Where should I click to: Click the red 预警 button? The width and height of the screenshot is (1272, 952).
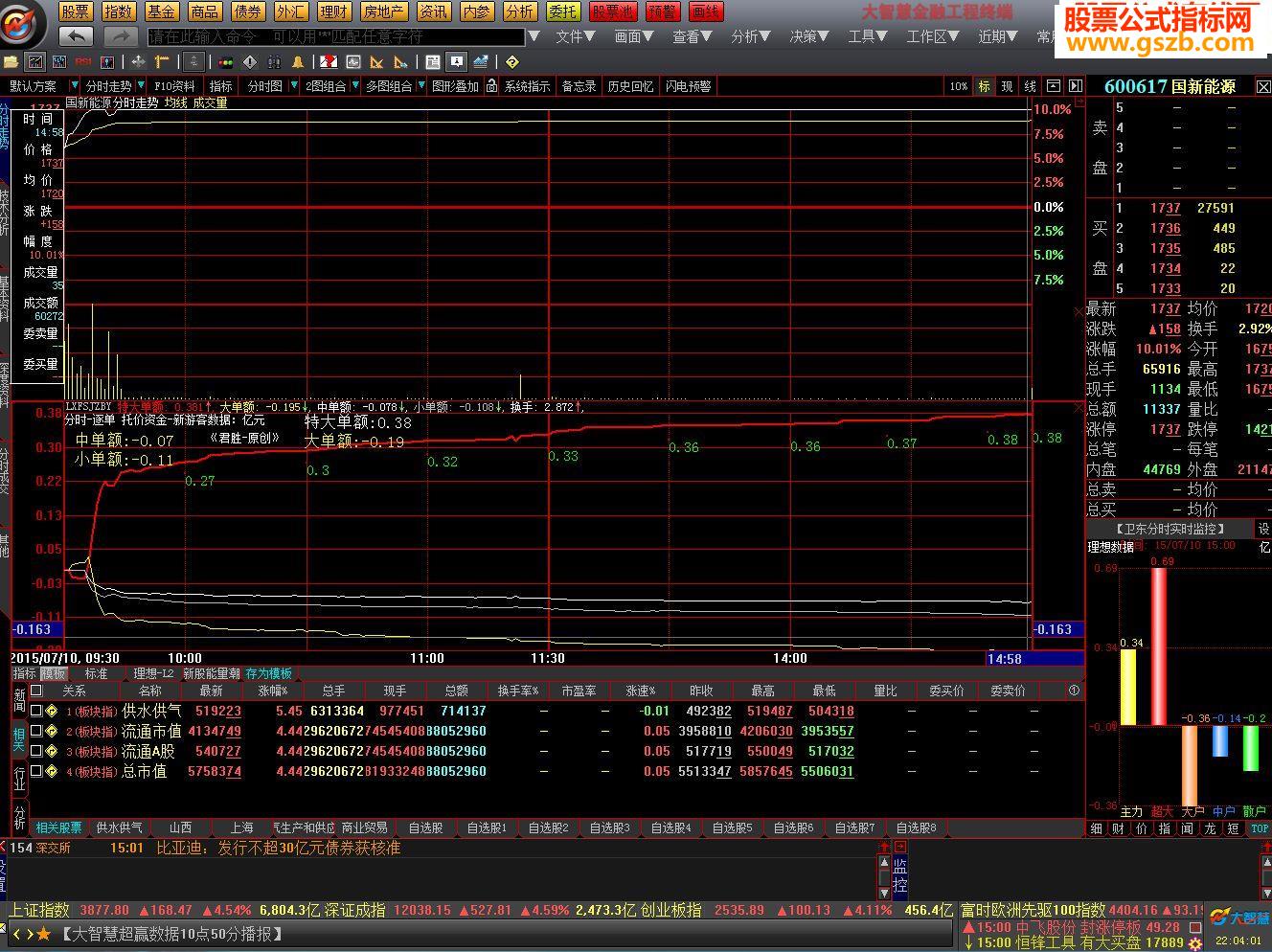coord(662,11)
